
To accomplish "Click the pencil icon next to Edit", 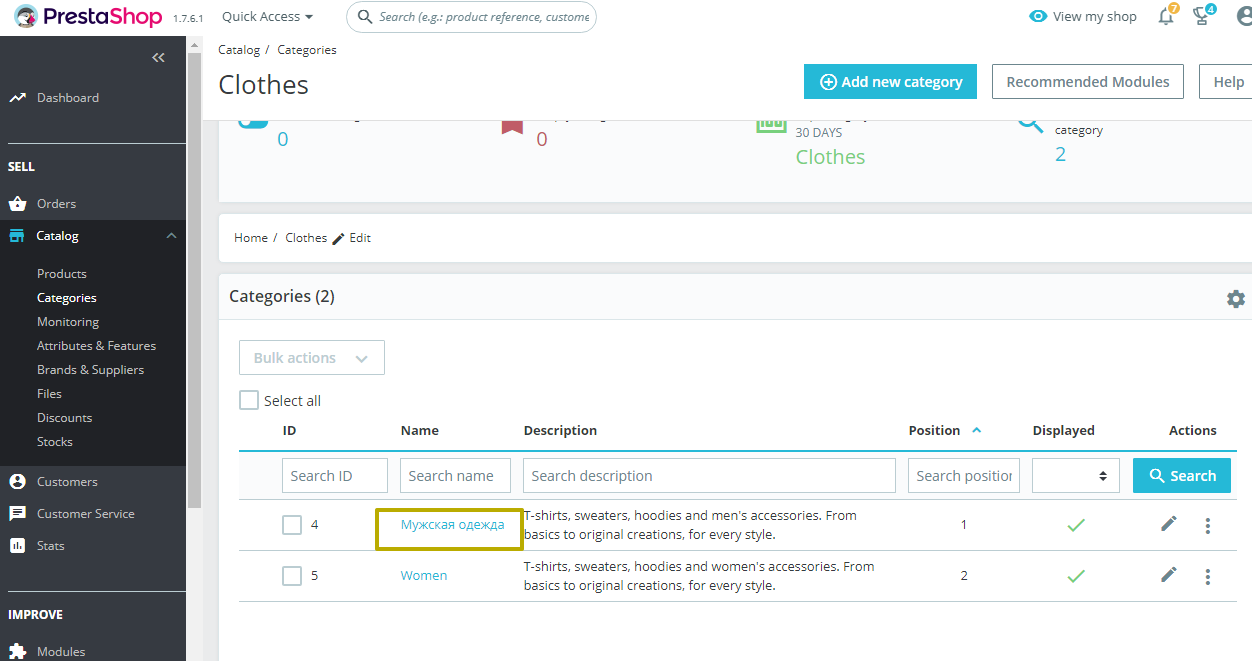I will [x=338, y=238].
